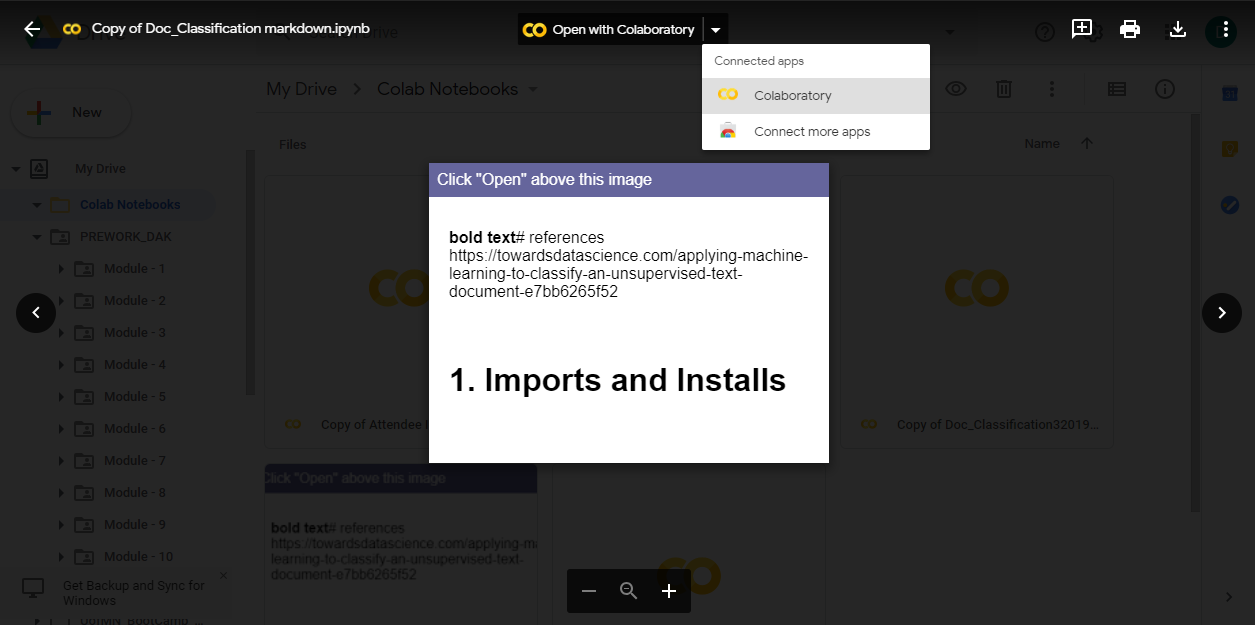This screenshot has height=625, width=1255.
Task: Click the Google account avatar
Action: [x=1221, y=32]
